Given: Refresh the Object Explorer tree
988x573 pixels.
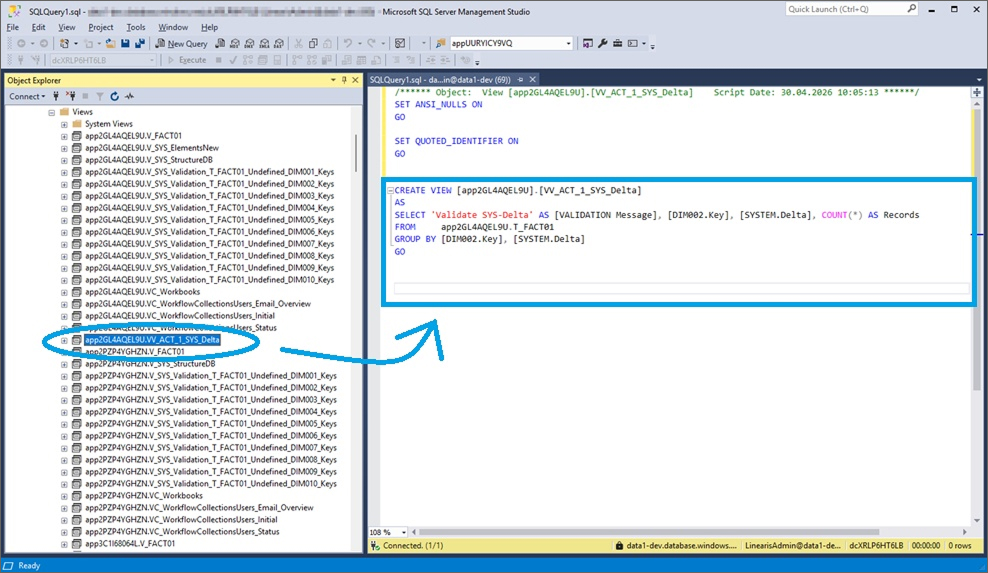Looking at the screenshot, I should pyautogui.click(x=115, y=97).
